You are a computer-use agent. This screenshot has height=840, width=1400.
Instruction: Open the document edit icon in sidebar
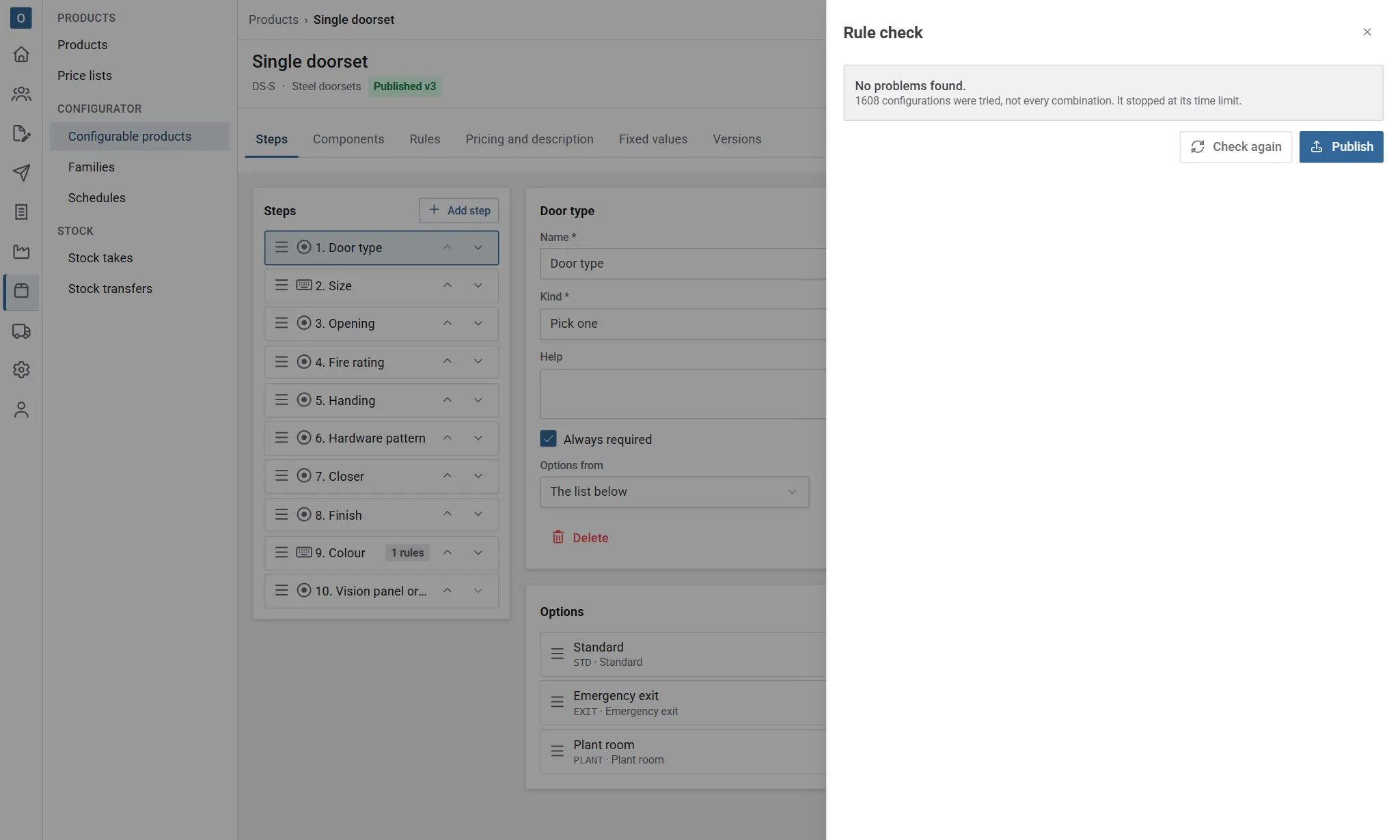21,133
